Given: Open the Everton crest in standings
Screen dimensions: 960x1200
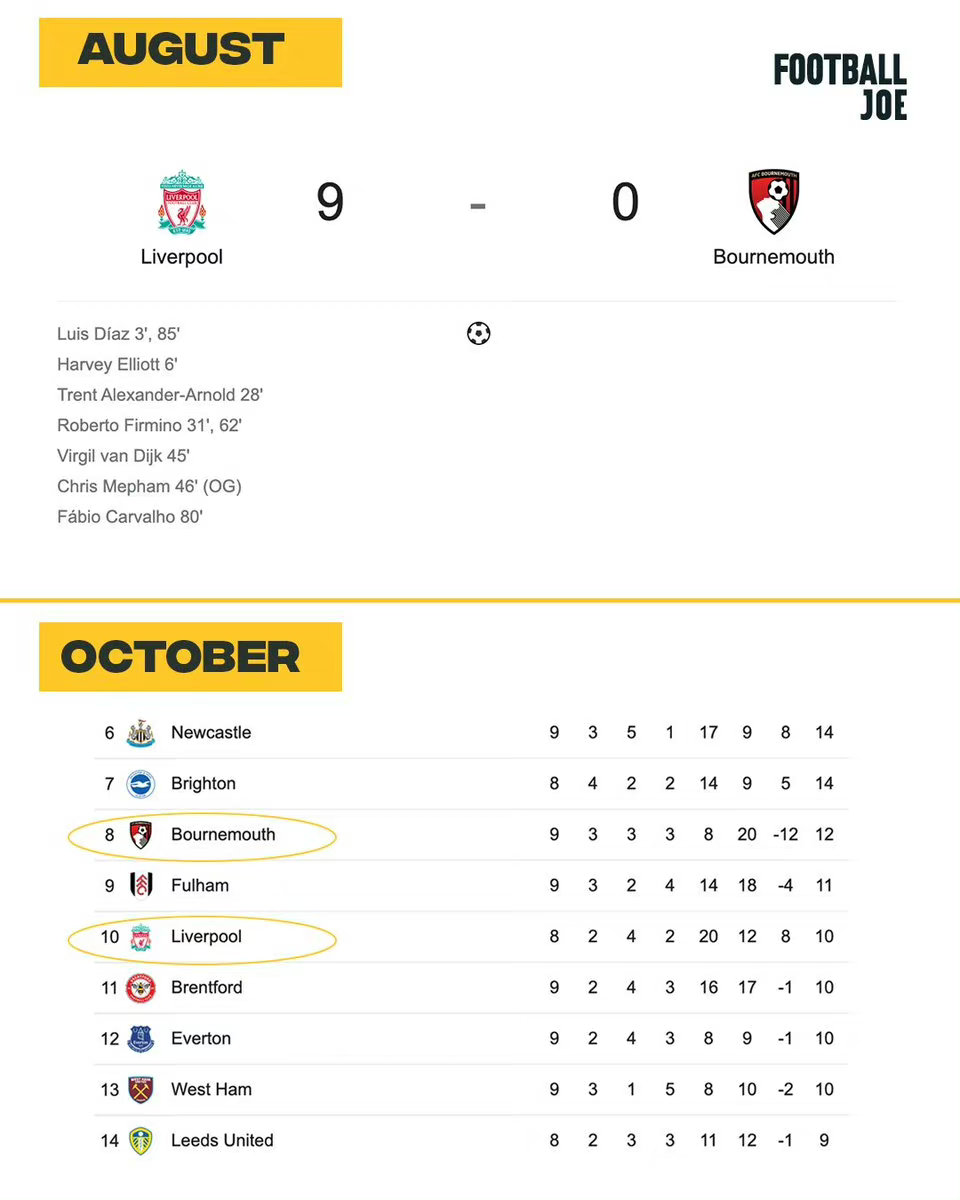Looking at the screenshot, I should click(141, 1039).
